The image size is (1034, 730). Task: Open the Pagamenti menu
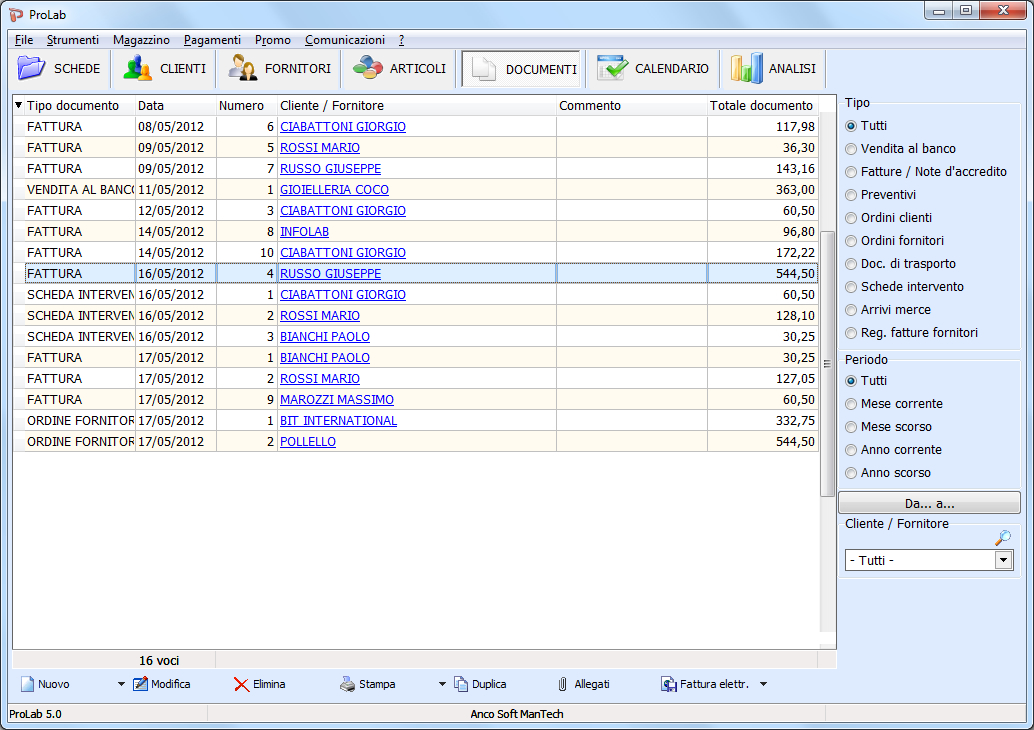[x=212, y=40]
